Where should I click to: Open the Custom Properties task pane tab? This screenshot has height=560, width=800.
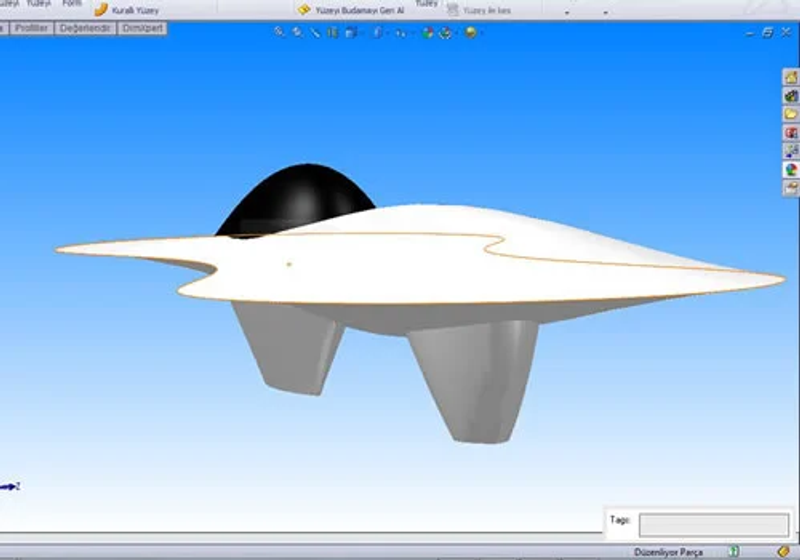(791, 188)
